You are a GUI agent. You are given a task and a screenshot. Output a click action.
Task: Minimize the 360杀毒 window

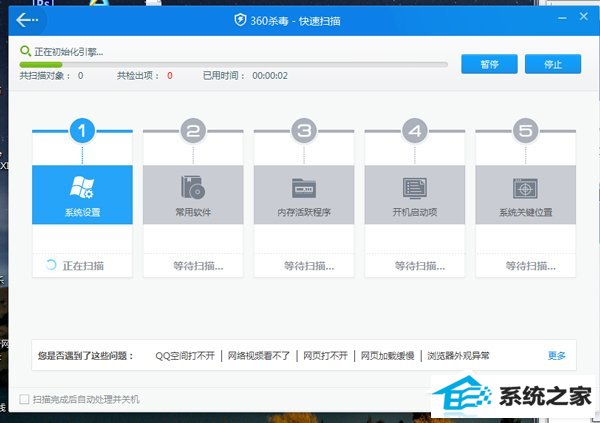[562, 18]
